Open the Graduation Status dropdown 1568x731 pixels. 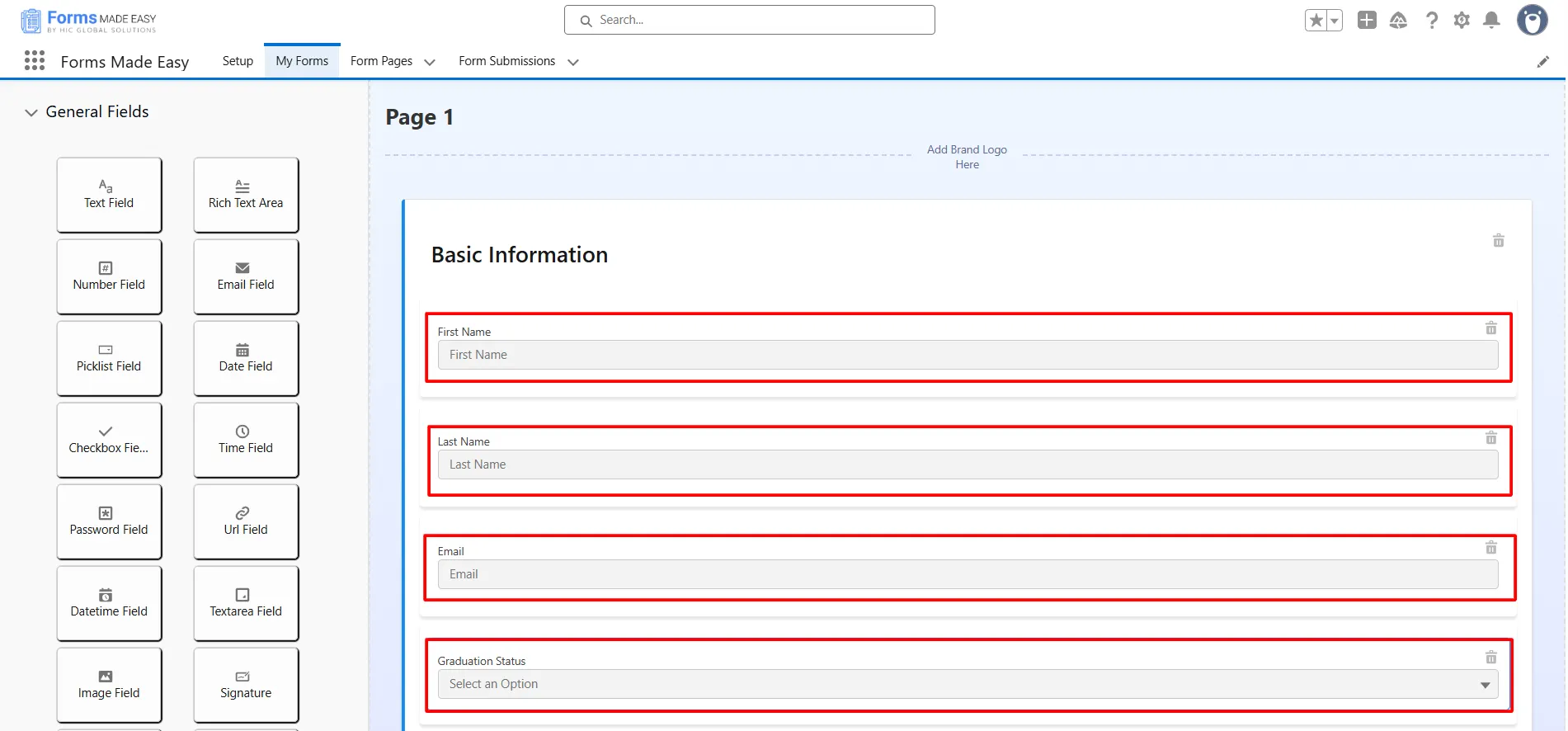tap(968, 684)
